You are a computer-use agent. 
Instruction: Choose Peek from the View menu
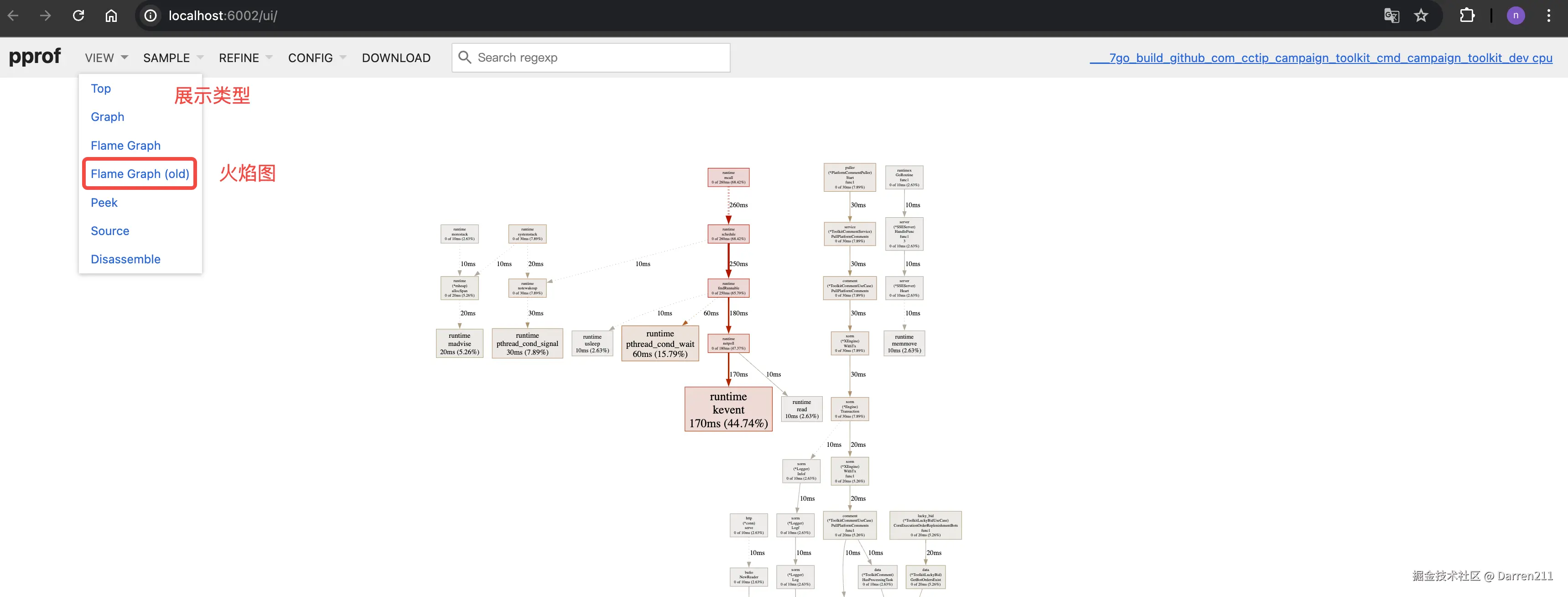pyautogui.click(x=104, y=203)
